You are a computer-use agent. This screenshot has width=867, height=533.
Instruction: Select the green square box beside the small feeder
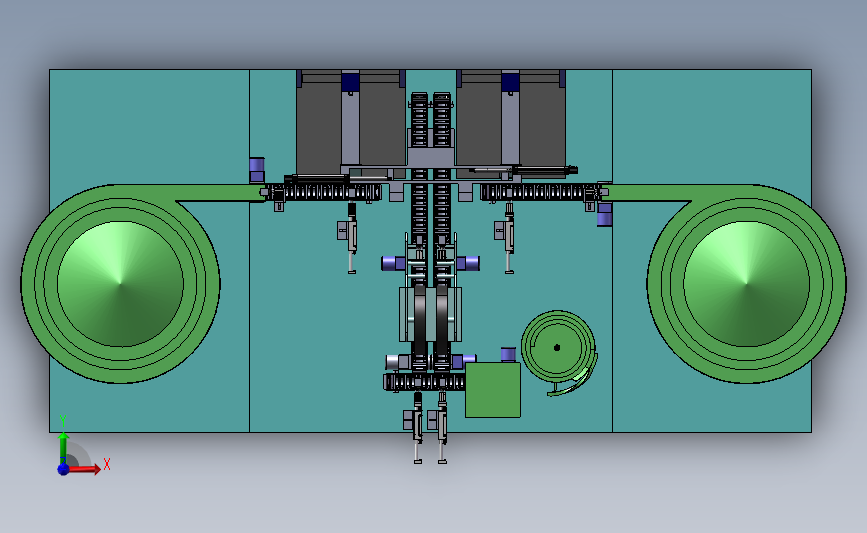(493, 390)
